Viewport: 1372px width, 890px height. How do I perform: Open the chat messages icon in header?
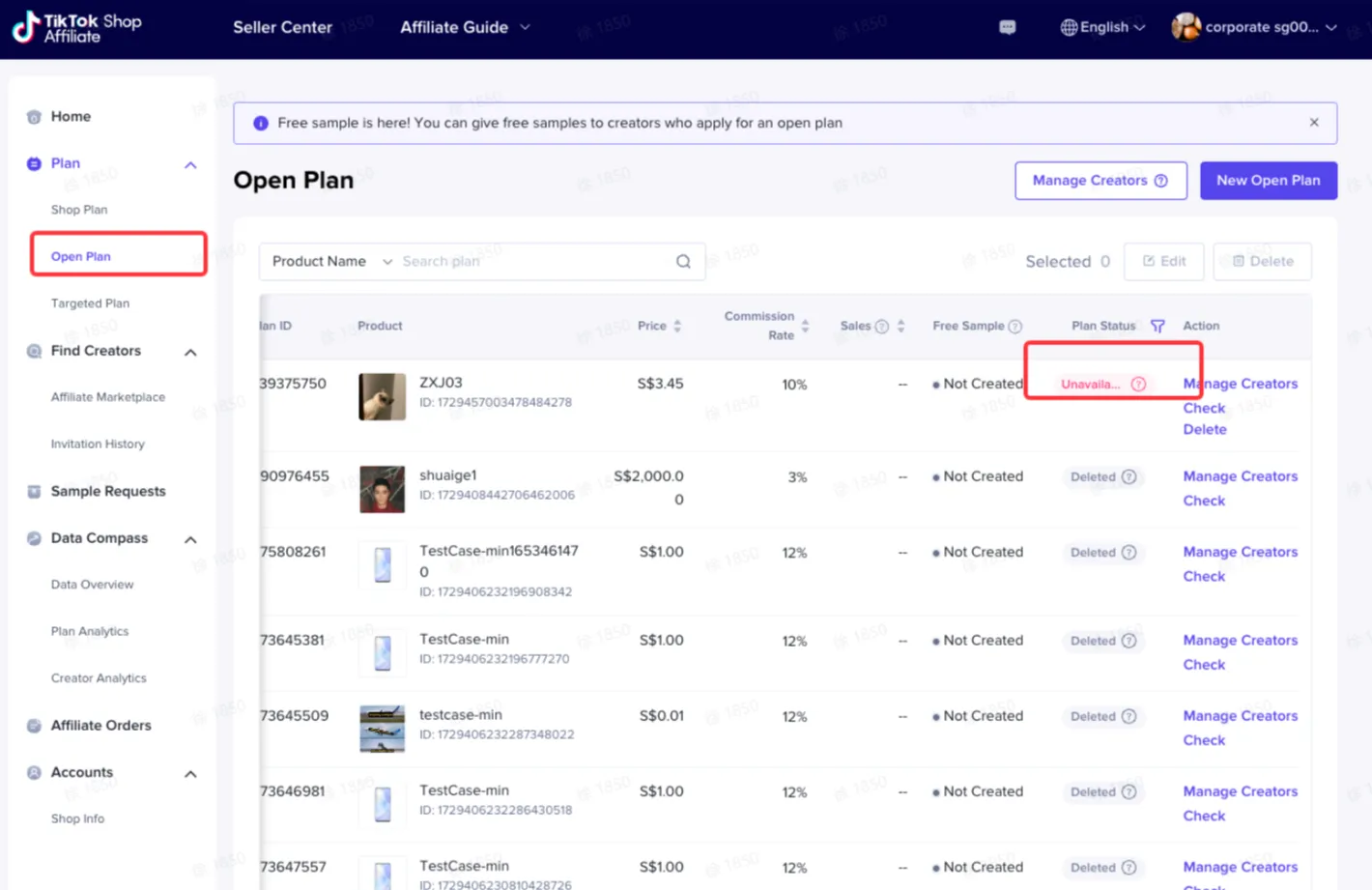pyautogui.click(x=1007, y=27)
